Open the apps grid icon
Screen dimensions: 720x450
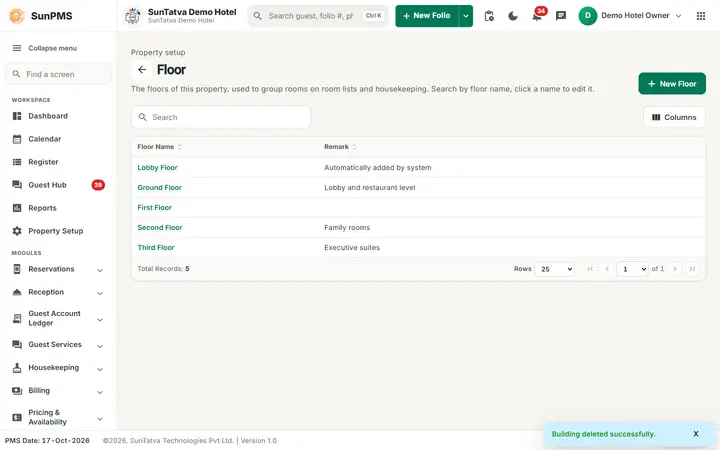point(701,16)
